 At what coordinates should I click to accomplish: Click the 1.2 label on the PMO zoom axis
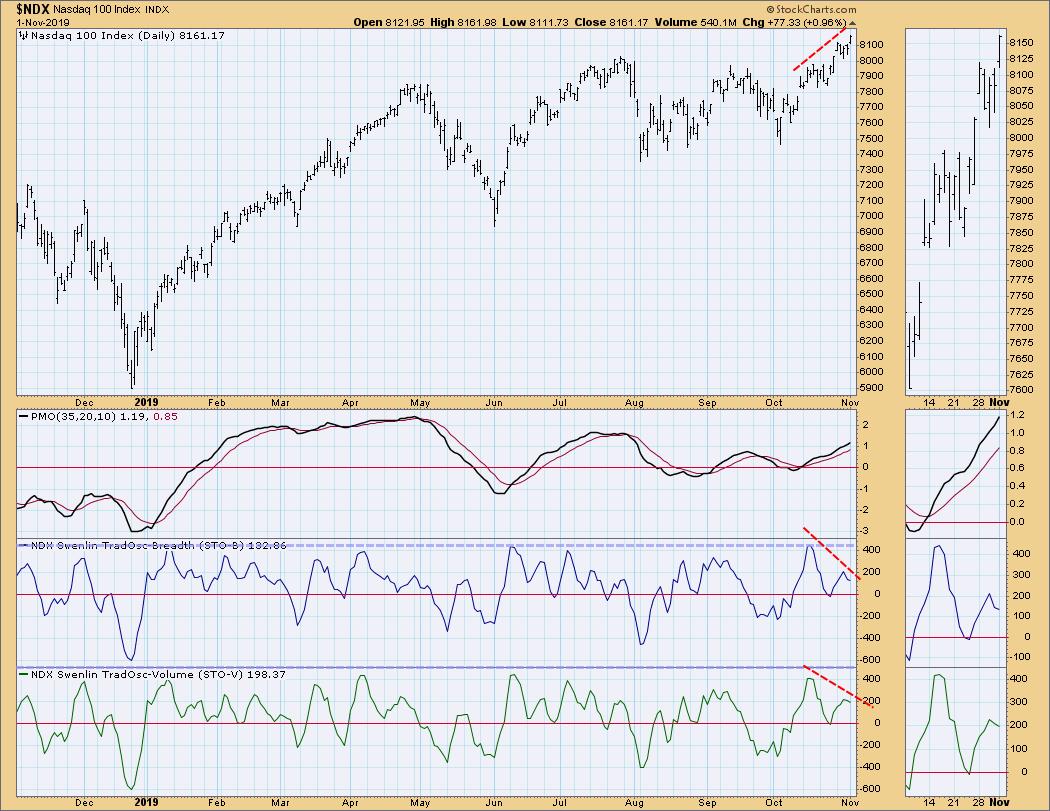click(x=1017, y=415)
